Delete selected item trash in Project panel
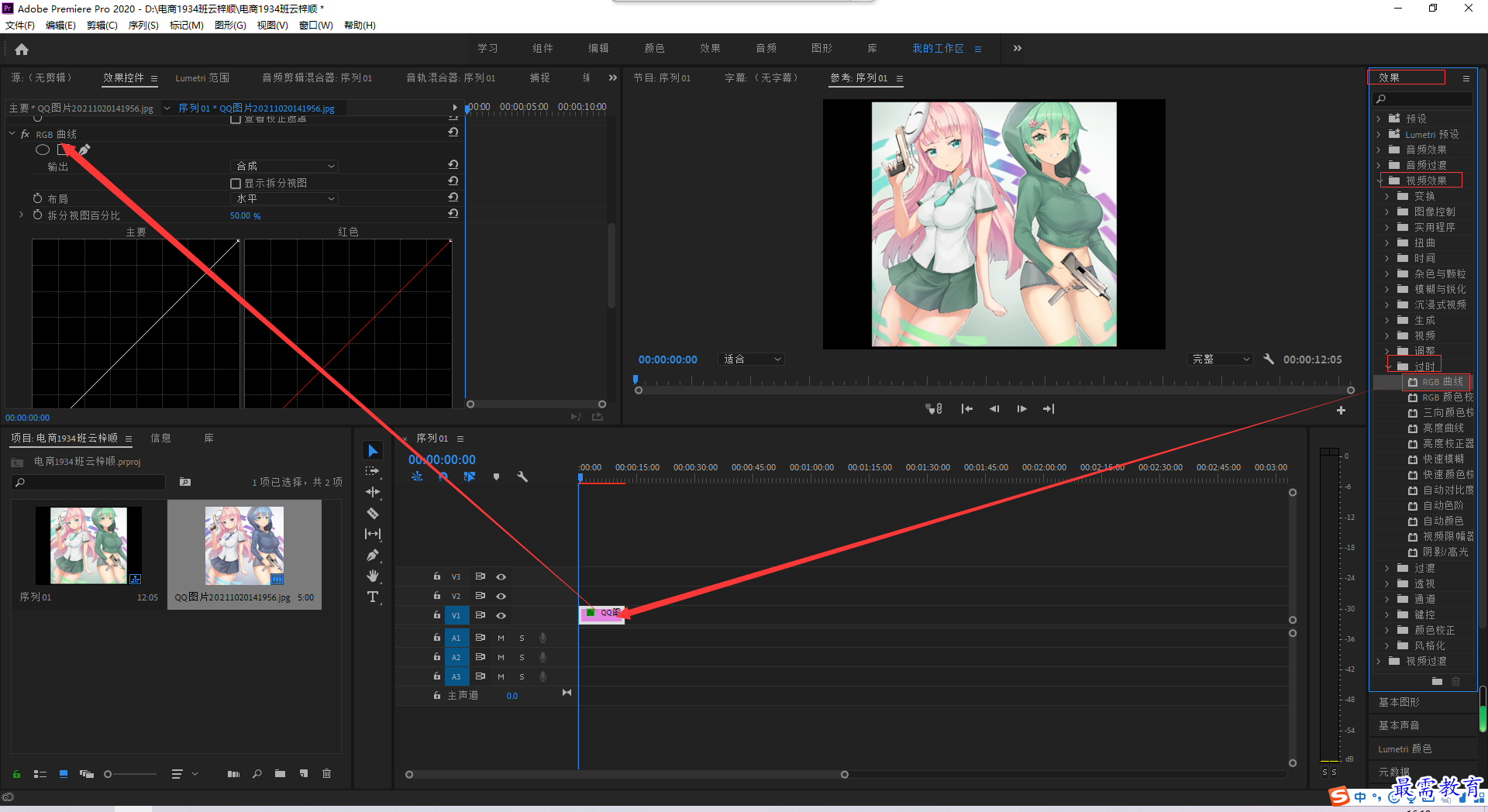Image resolution: width=1488 pixels, height=812 pixels. pos(326,773)
